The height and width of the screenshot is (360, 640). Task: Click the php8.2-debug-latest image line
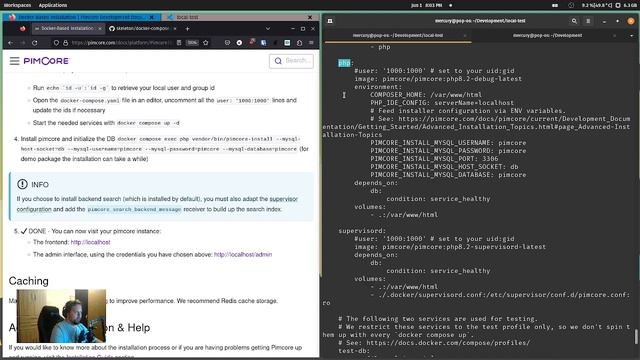(438, 79)
